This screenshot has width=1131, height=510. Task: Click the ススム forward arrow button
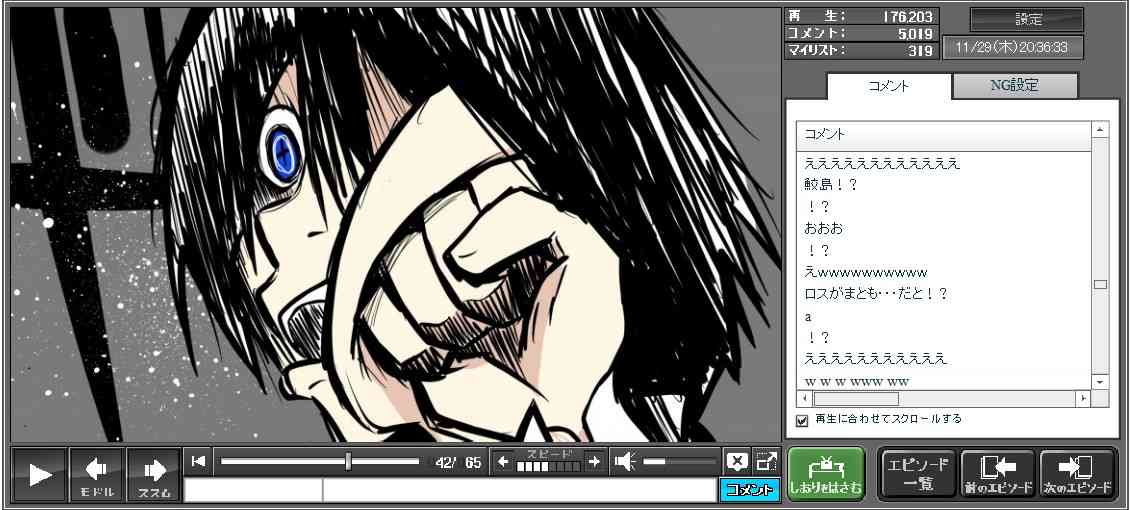pos(153,474)
